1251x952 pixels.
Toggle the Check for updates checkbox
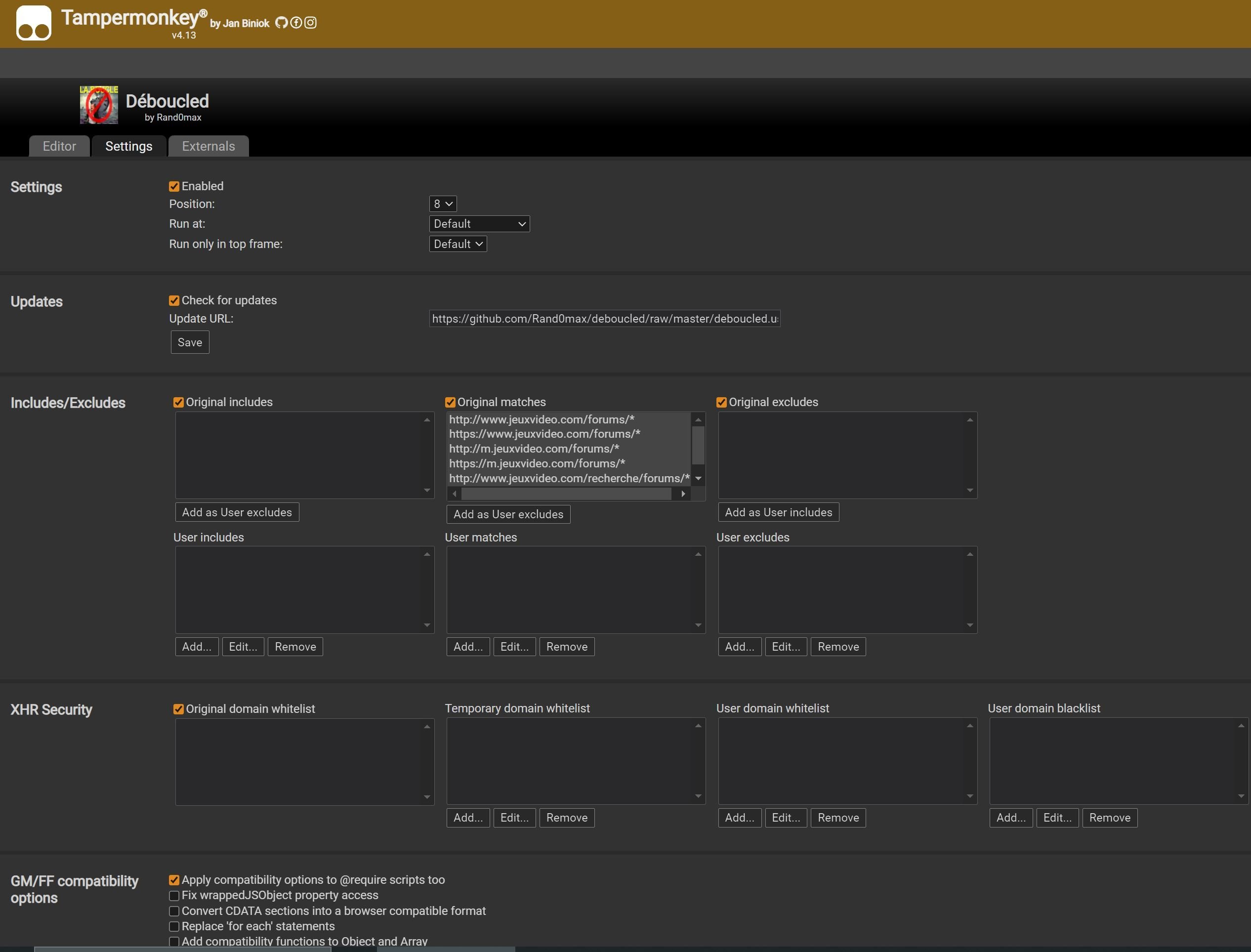click(174, 300)
